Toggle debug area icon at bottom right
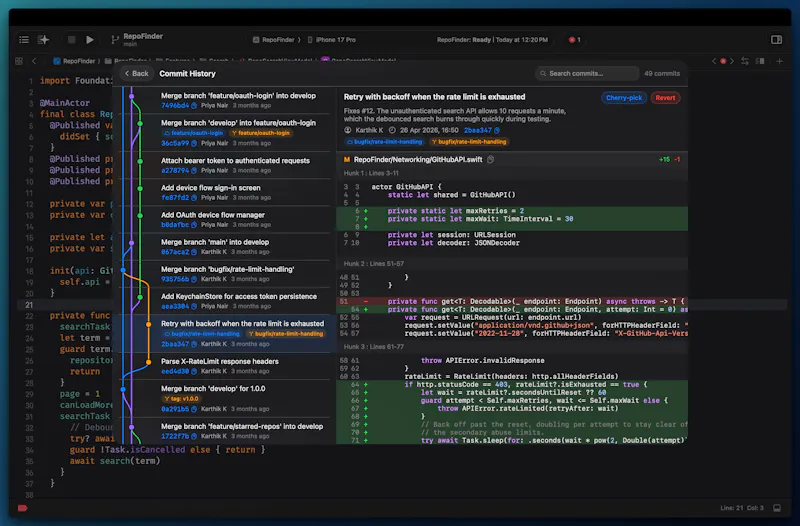 (777, 508)
